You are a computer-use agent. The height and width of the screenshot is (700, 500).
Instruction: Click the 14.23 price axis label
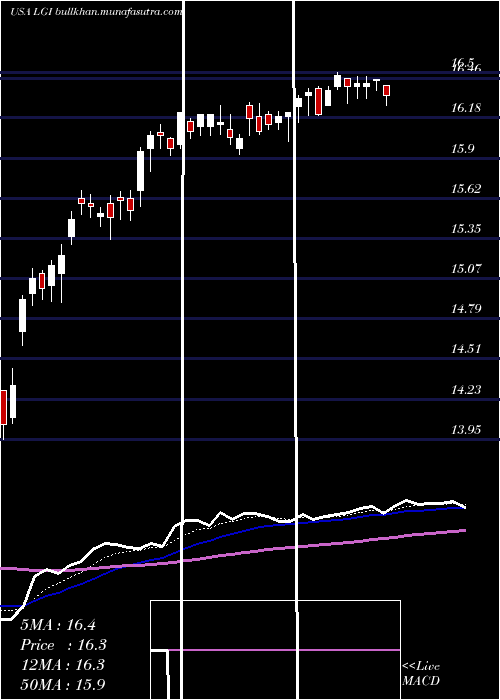[x=466, y=390]
